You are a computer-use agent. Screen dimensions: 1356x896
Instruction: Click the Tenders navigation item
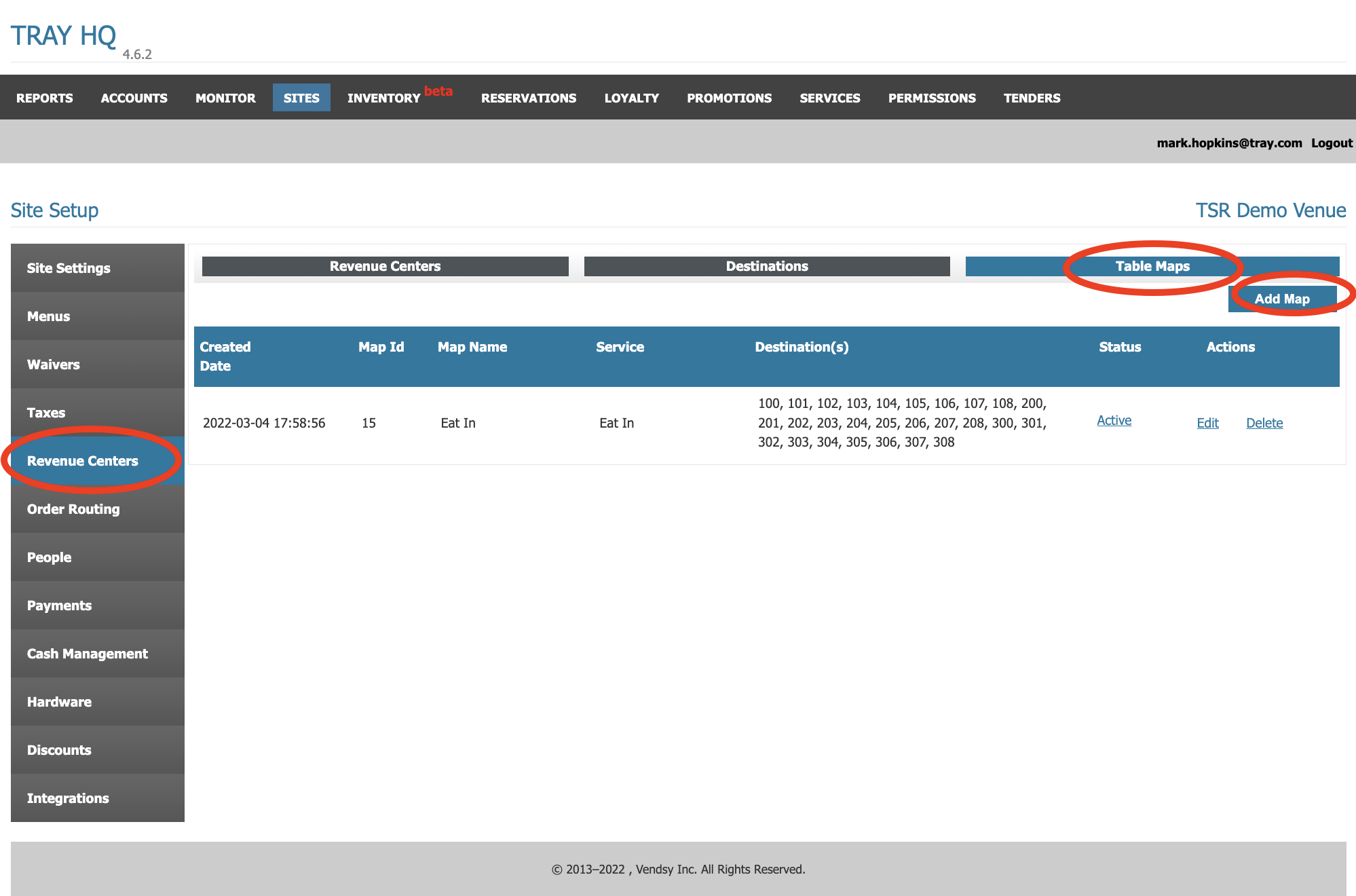coord(1032,98)
